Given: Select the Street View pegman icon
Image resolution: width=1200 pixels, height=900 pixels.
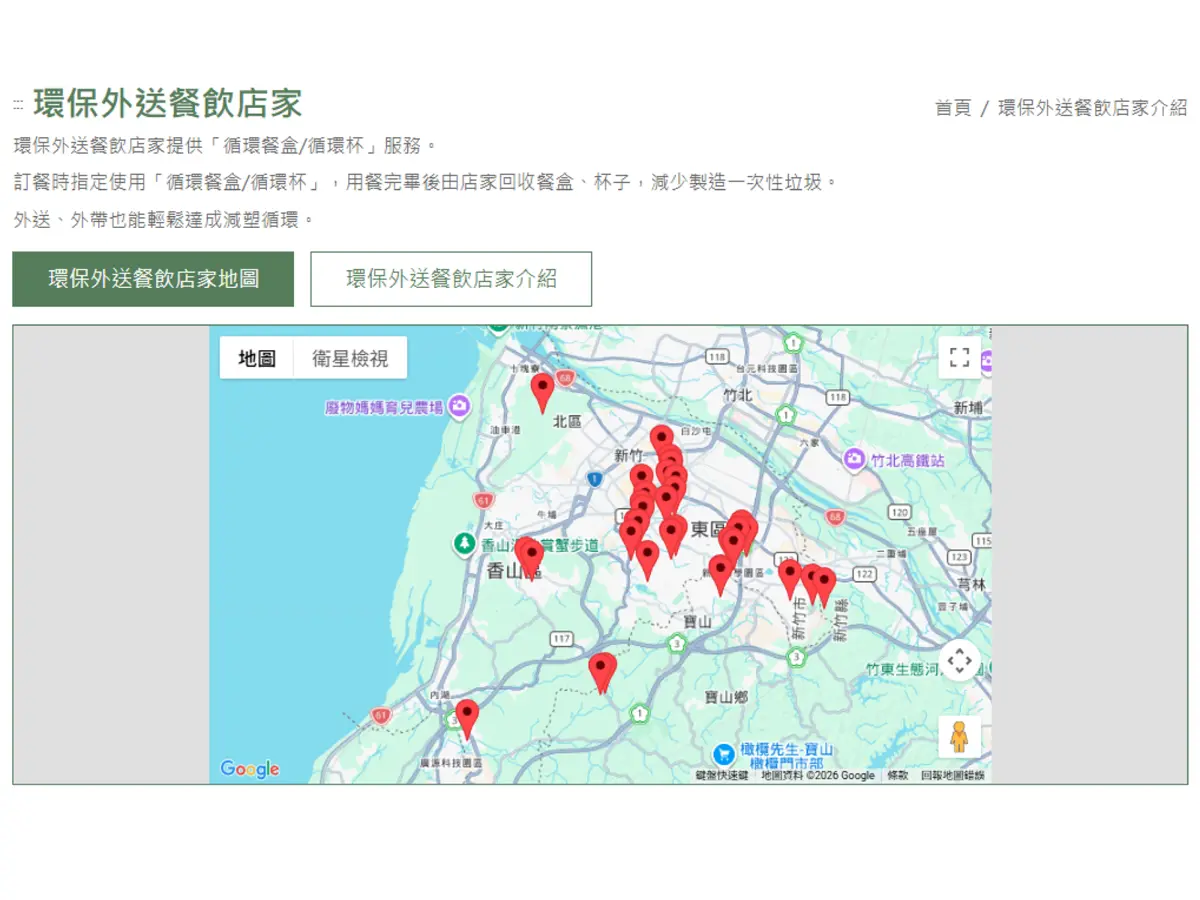Looking at the screenshot, I should (959, 737).
